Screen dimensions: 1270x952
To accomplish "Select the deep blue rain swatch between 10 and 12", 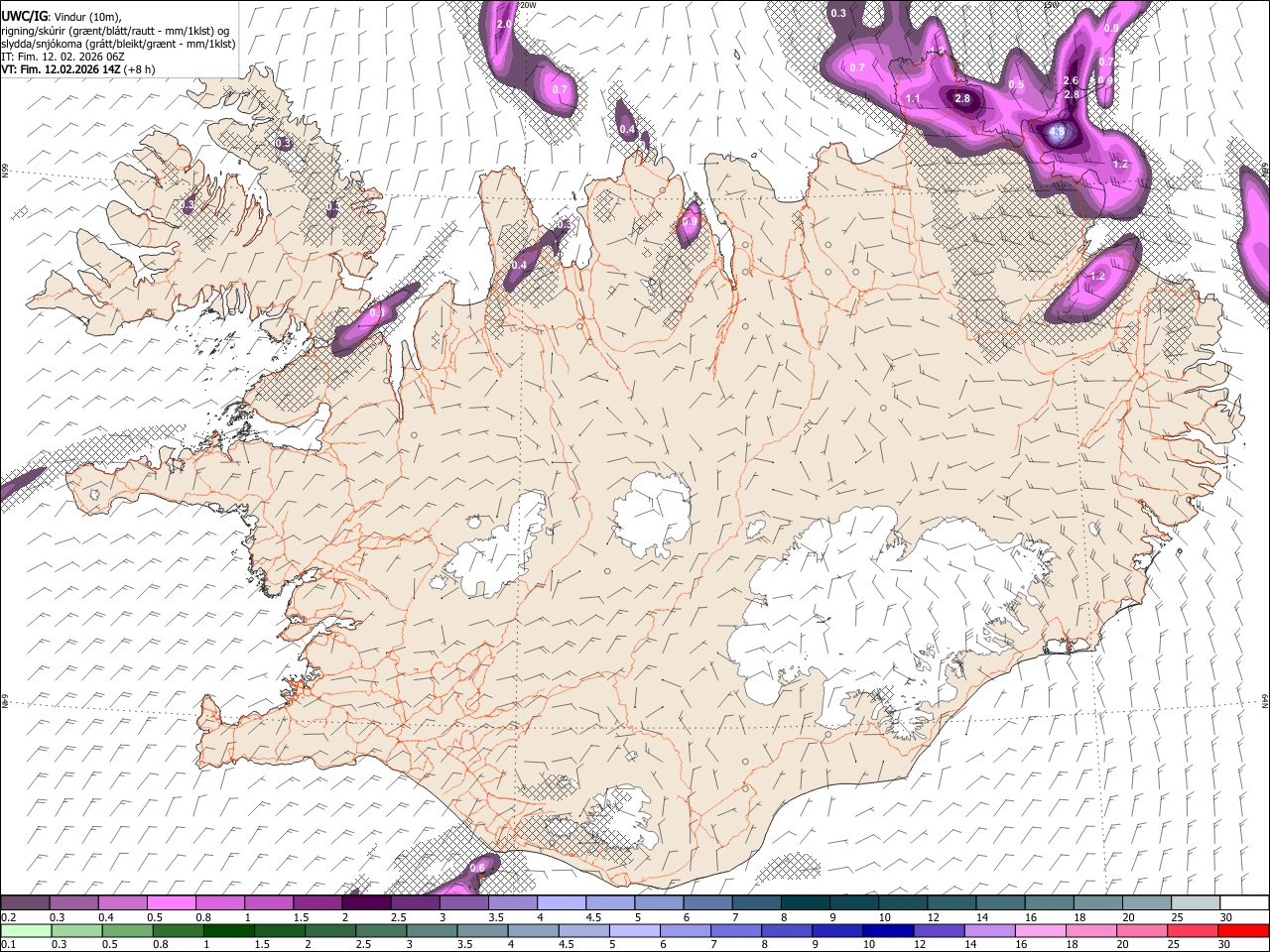I will pos(886,931).
